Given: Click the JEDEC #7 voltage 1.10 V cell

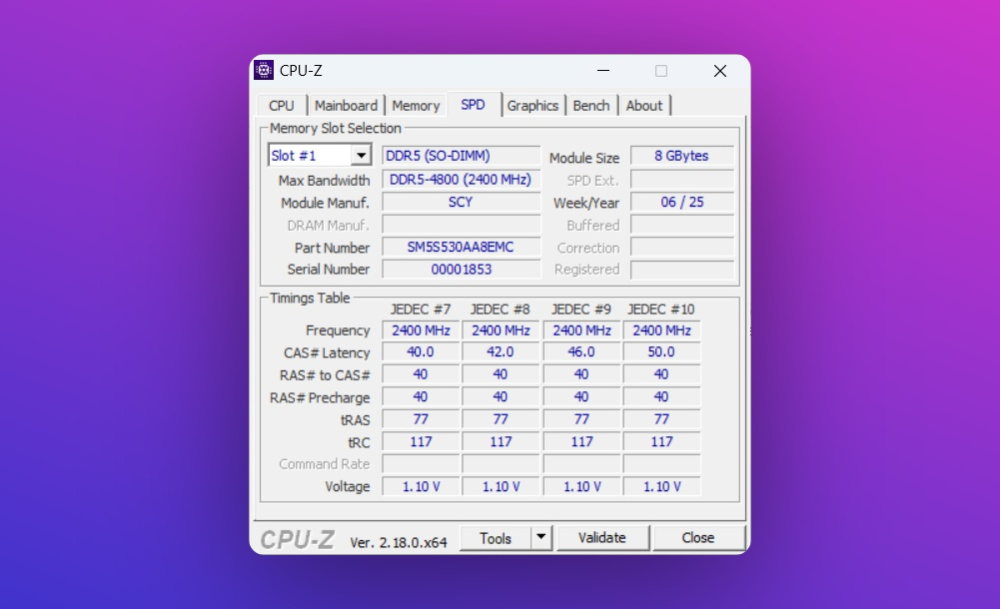Looking at the screenshot, I should [x=420, y=487].
